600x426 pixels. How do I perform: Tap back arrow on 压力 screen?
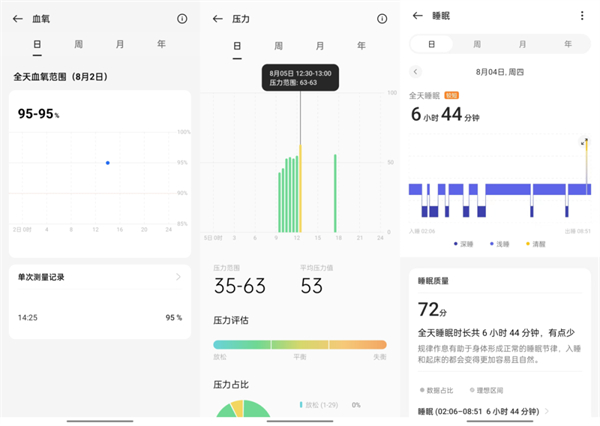216,18
